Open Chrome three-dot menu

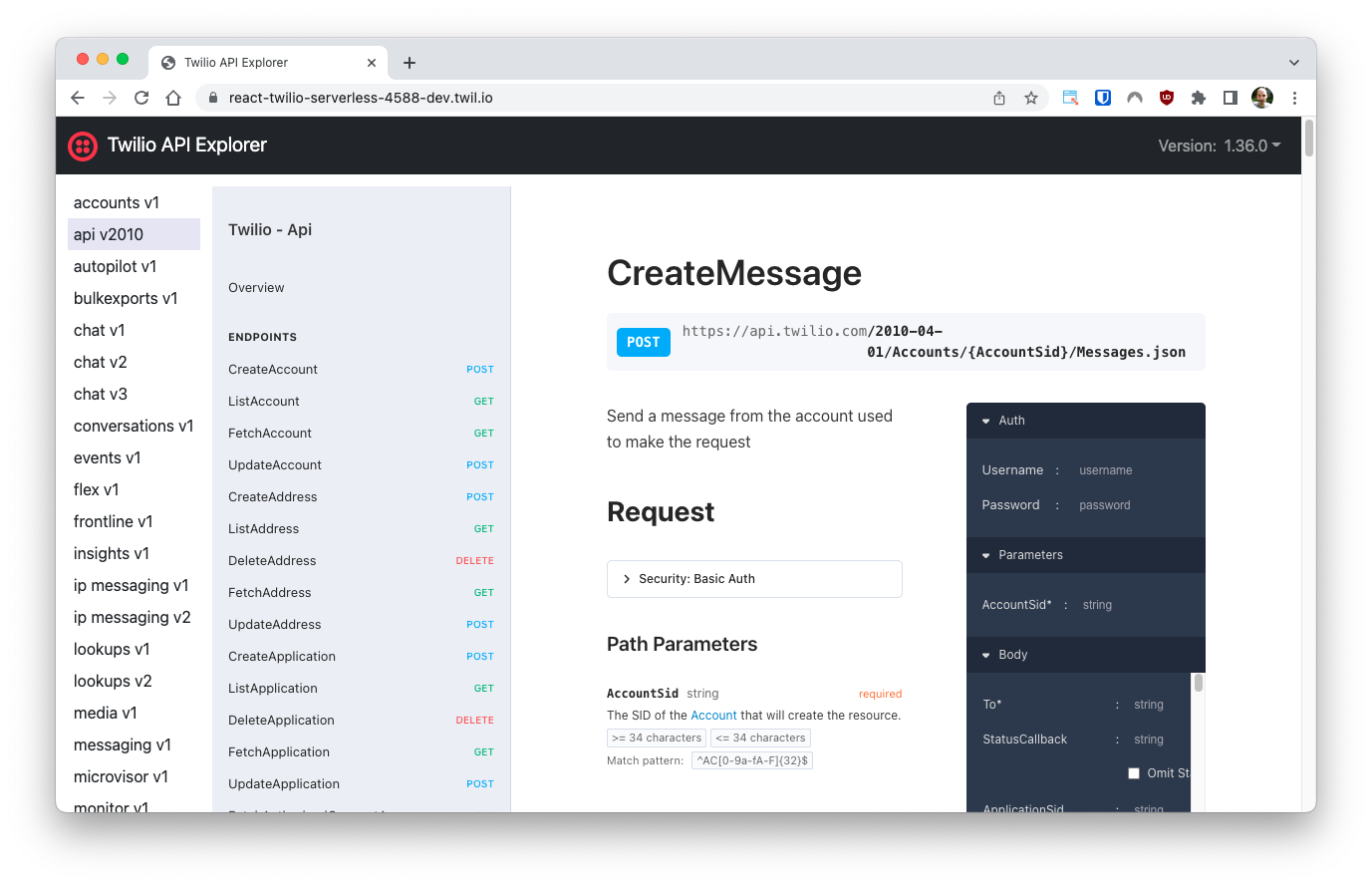pos(1294,98)
